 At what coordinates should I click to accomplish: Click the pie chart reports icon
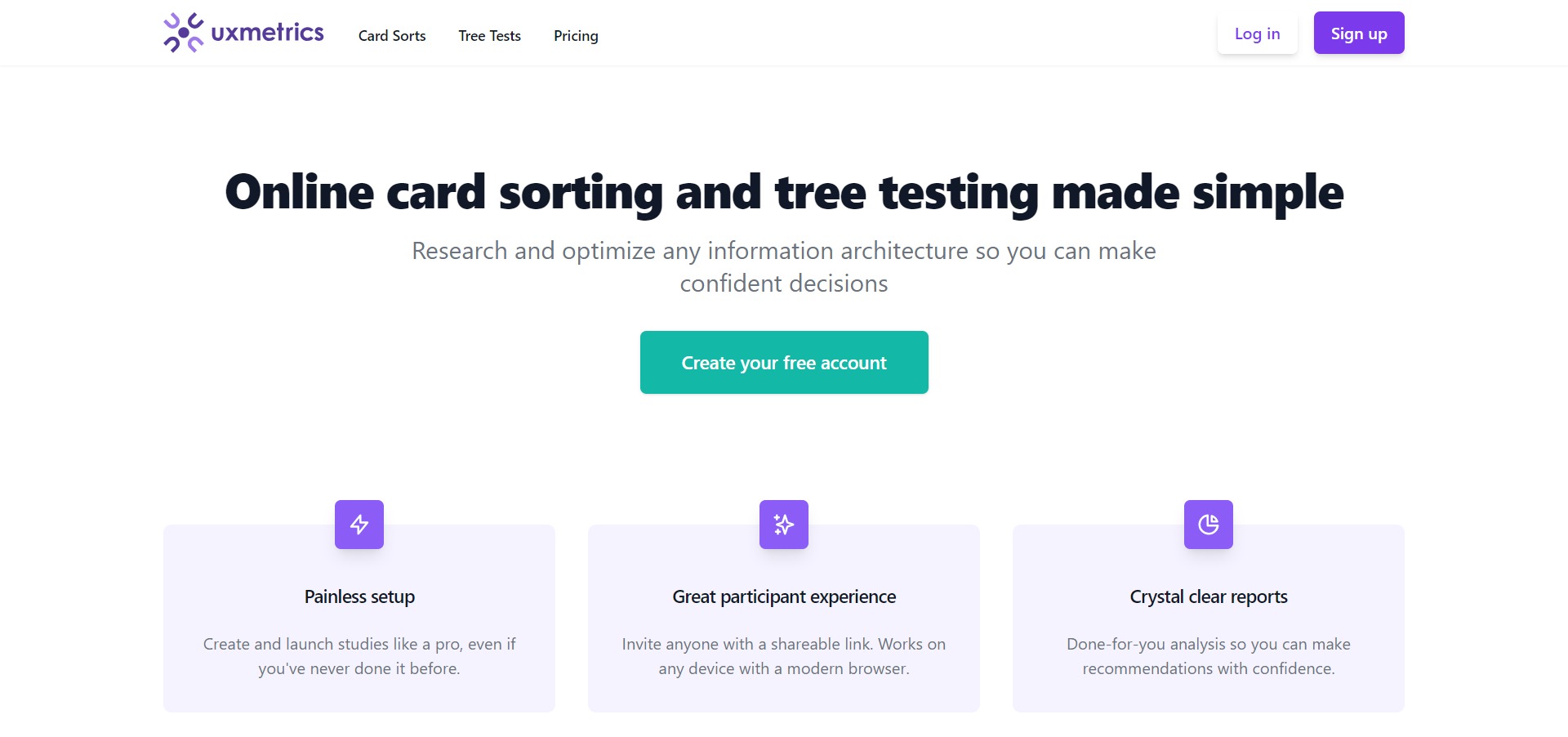click(1209, 525)
